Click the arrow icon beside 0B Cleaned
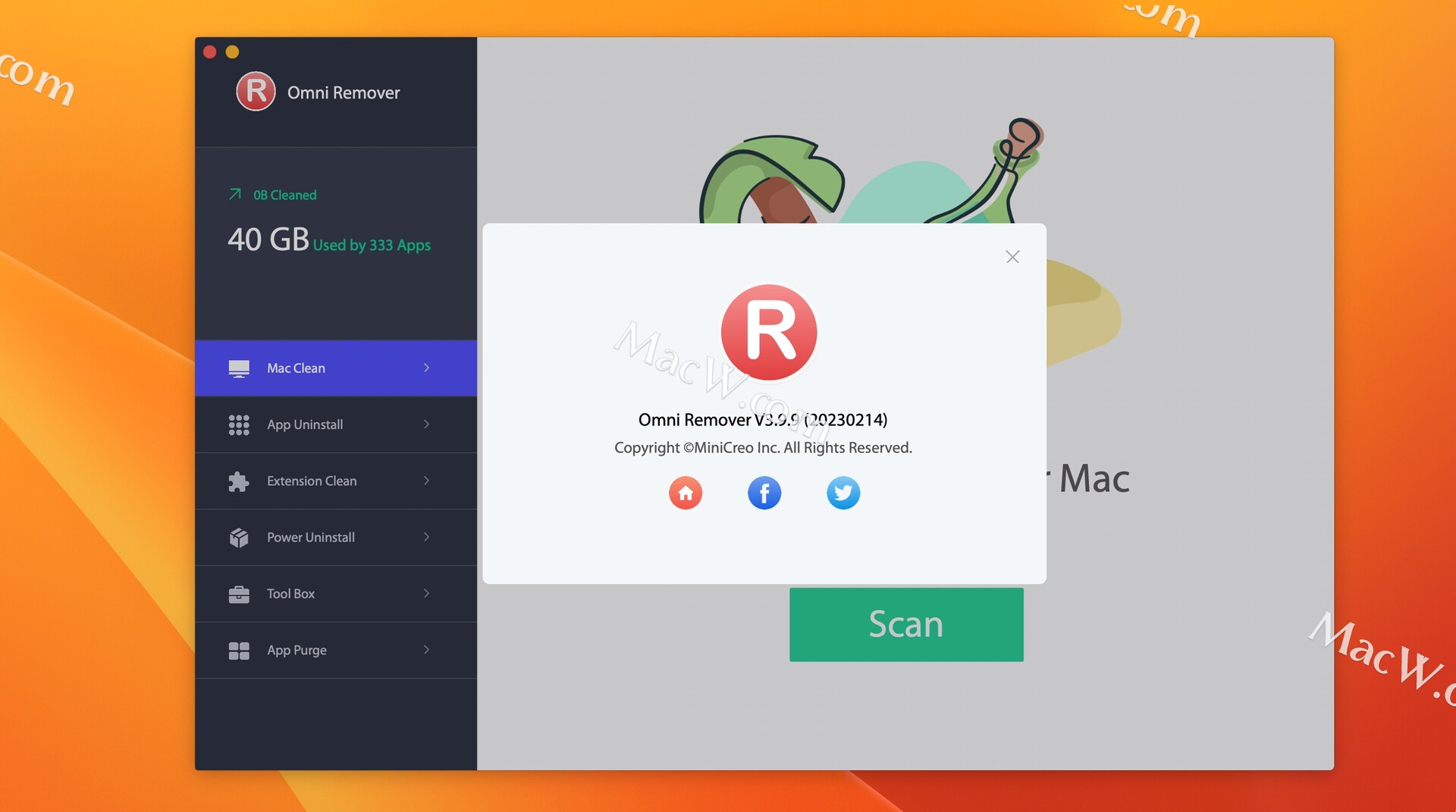The image size is (1456, 812). 235,194
